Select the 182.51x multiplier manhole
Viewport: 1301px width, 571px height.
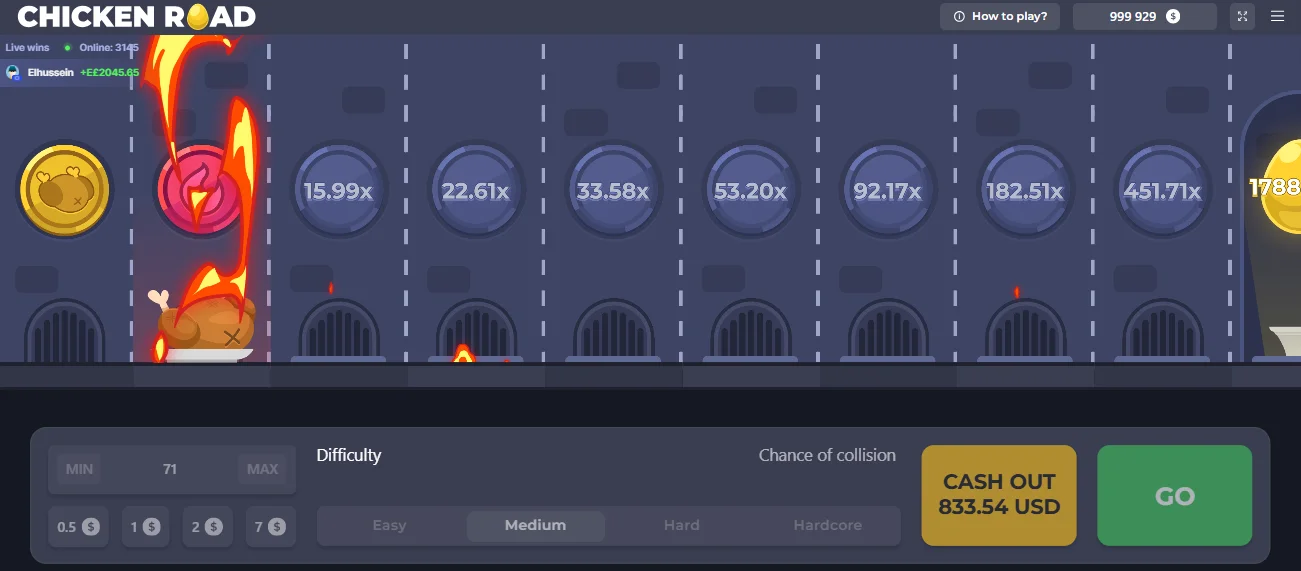pyautogui.click(x=1024, y=190)
